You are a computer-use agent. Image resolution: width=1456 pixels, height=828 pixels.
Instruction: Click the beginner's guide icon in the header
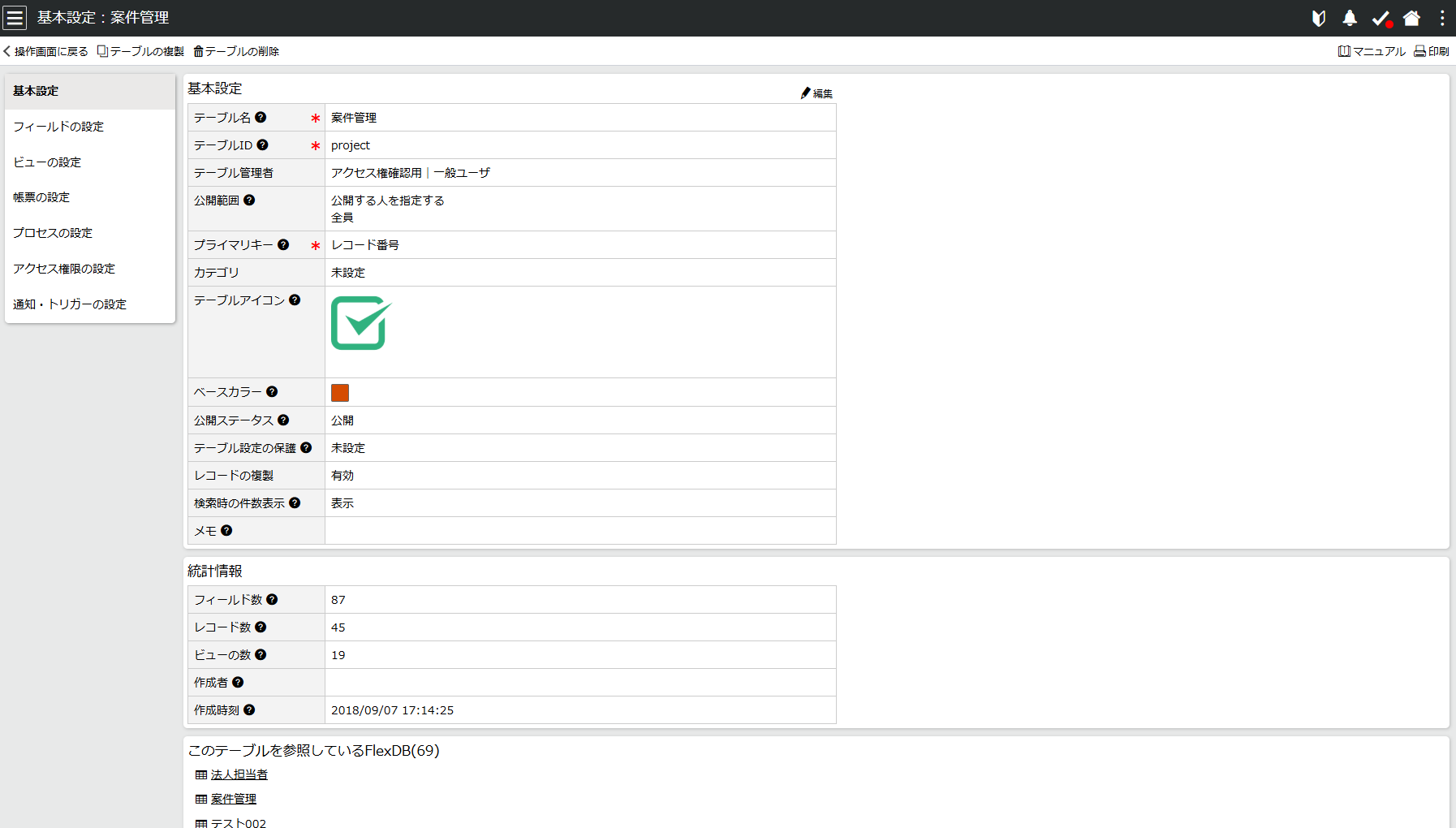[1318, 18]
